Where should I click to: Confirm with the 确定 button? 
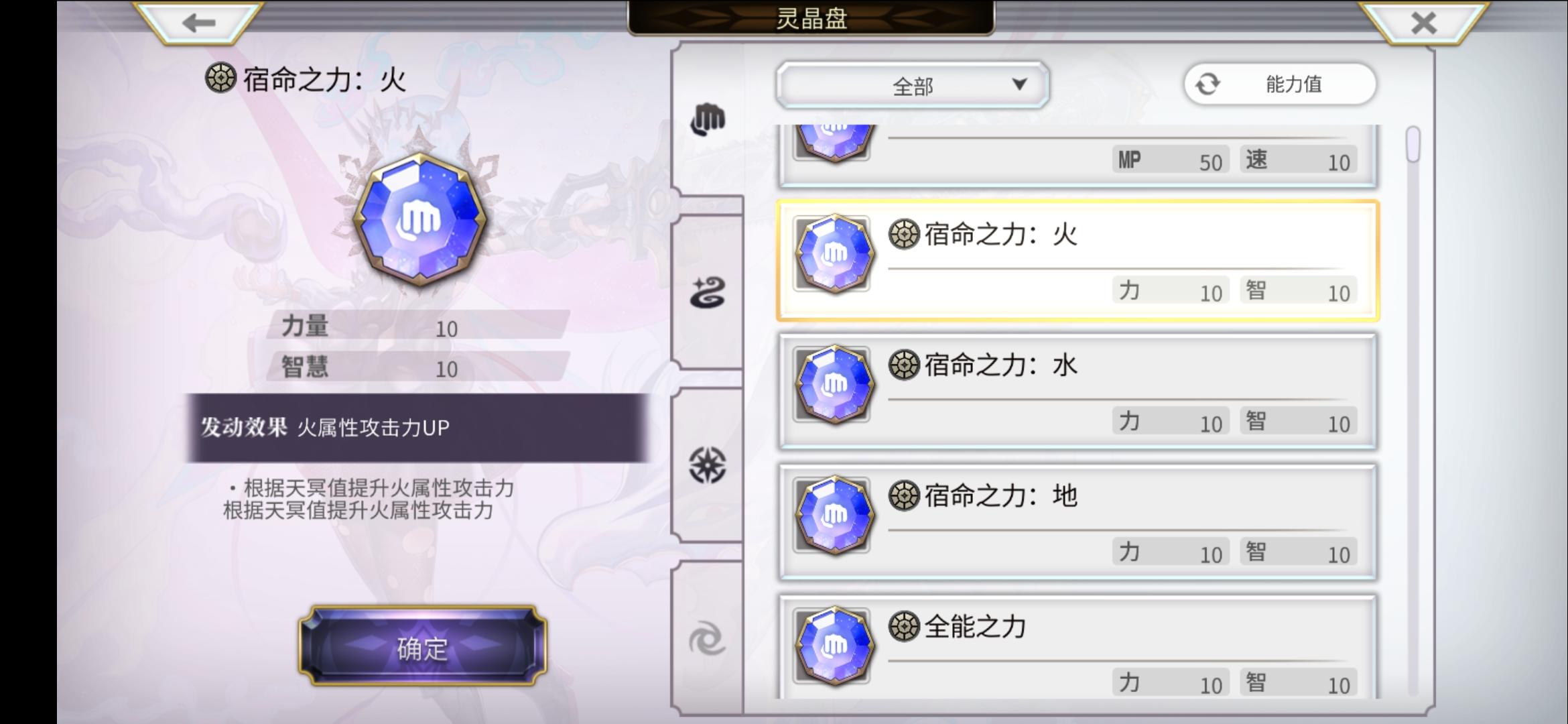click(422, 646)
